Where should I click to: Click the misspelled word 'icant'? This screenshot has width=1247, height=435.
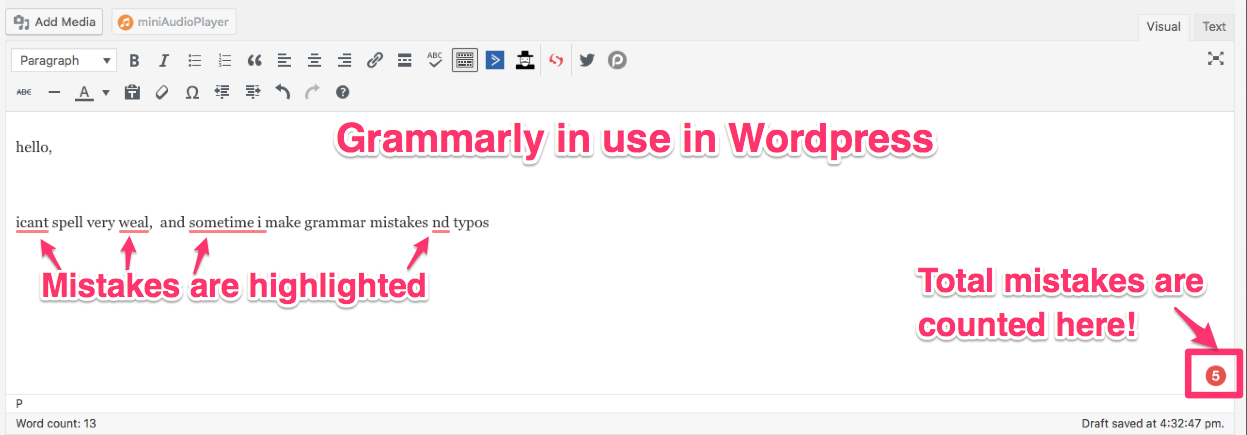(x=32, y=222)
